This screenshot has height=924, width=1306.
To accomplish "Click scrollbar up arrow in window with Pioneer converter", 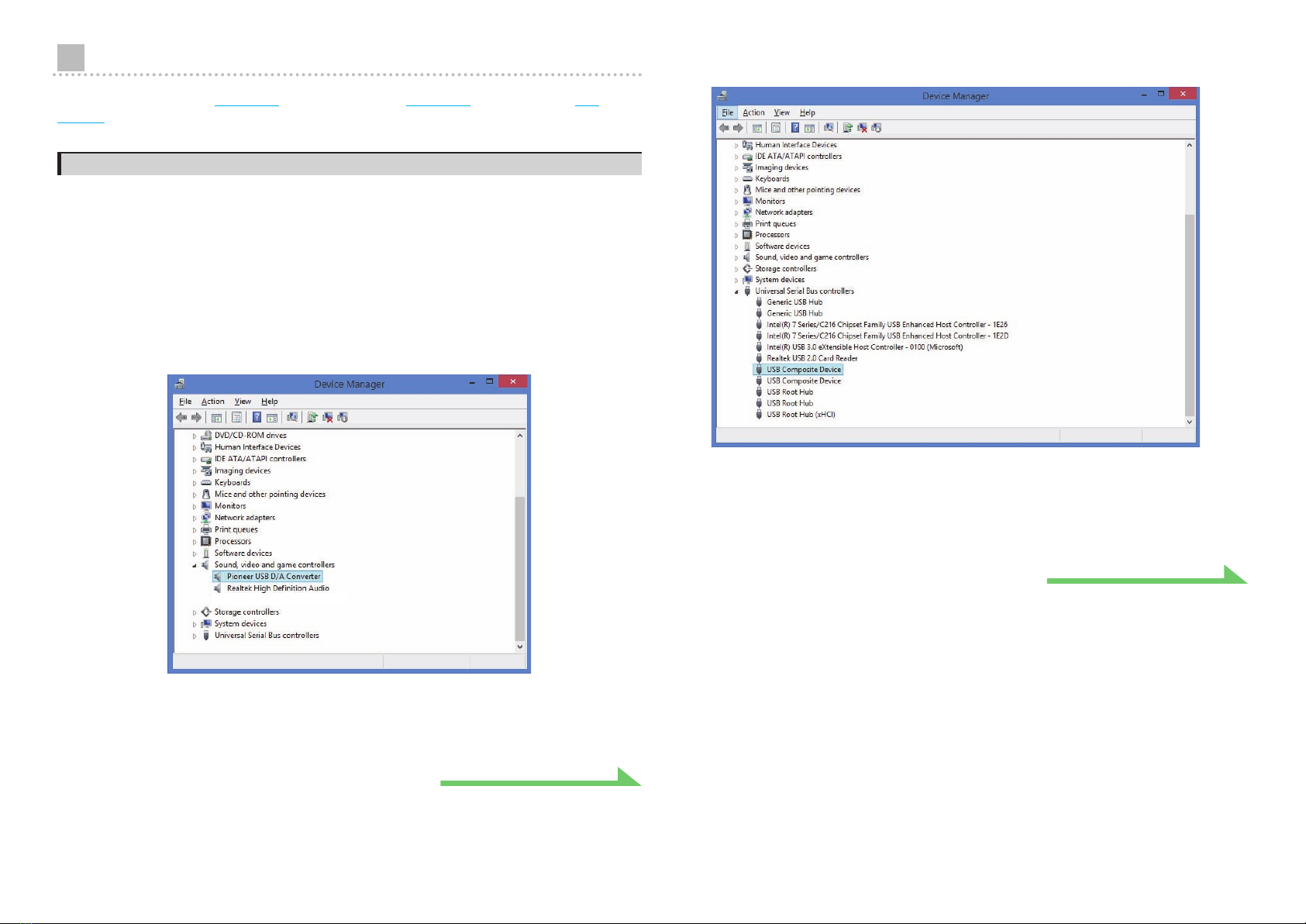I will click(x=520, y=436).
